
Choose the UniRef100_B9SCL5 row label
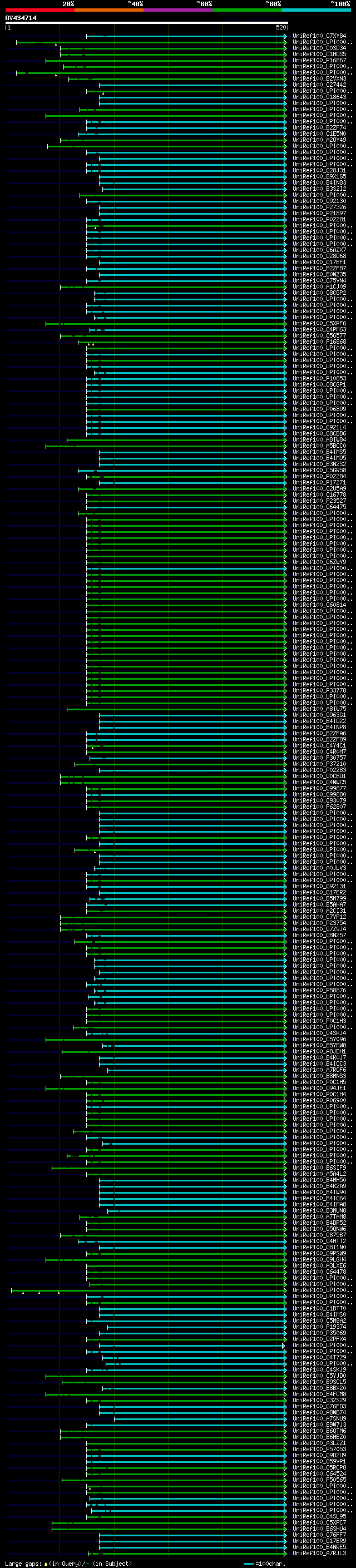319,1382
